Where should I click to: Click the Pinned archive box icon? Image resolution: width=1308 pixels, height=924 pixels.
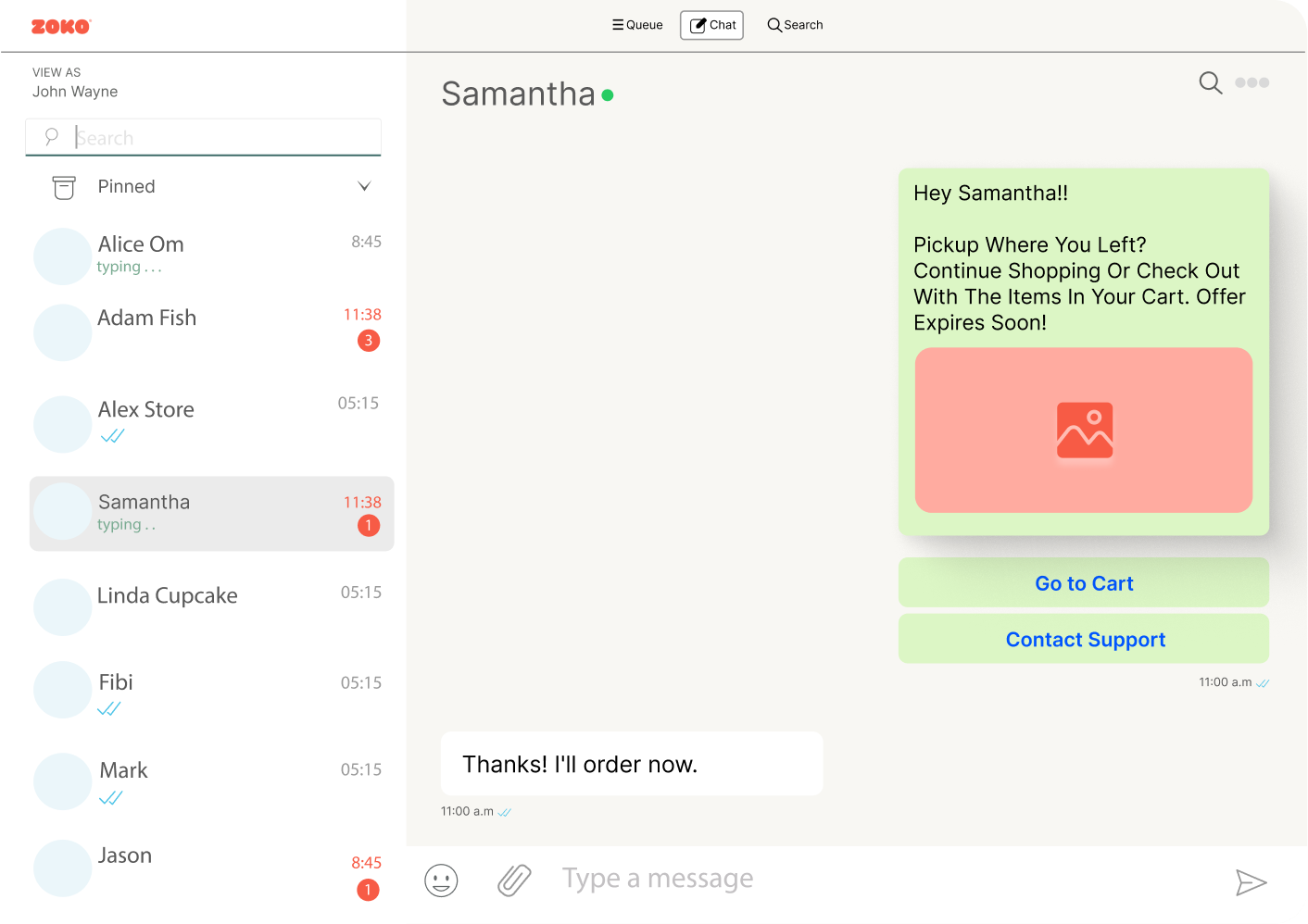pyautogui.click(x=64, y=188)
